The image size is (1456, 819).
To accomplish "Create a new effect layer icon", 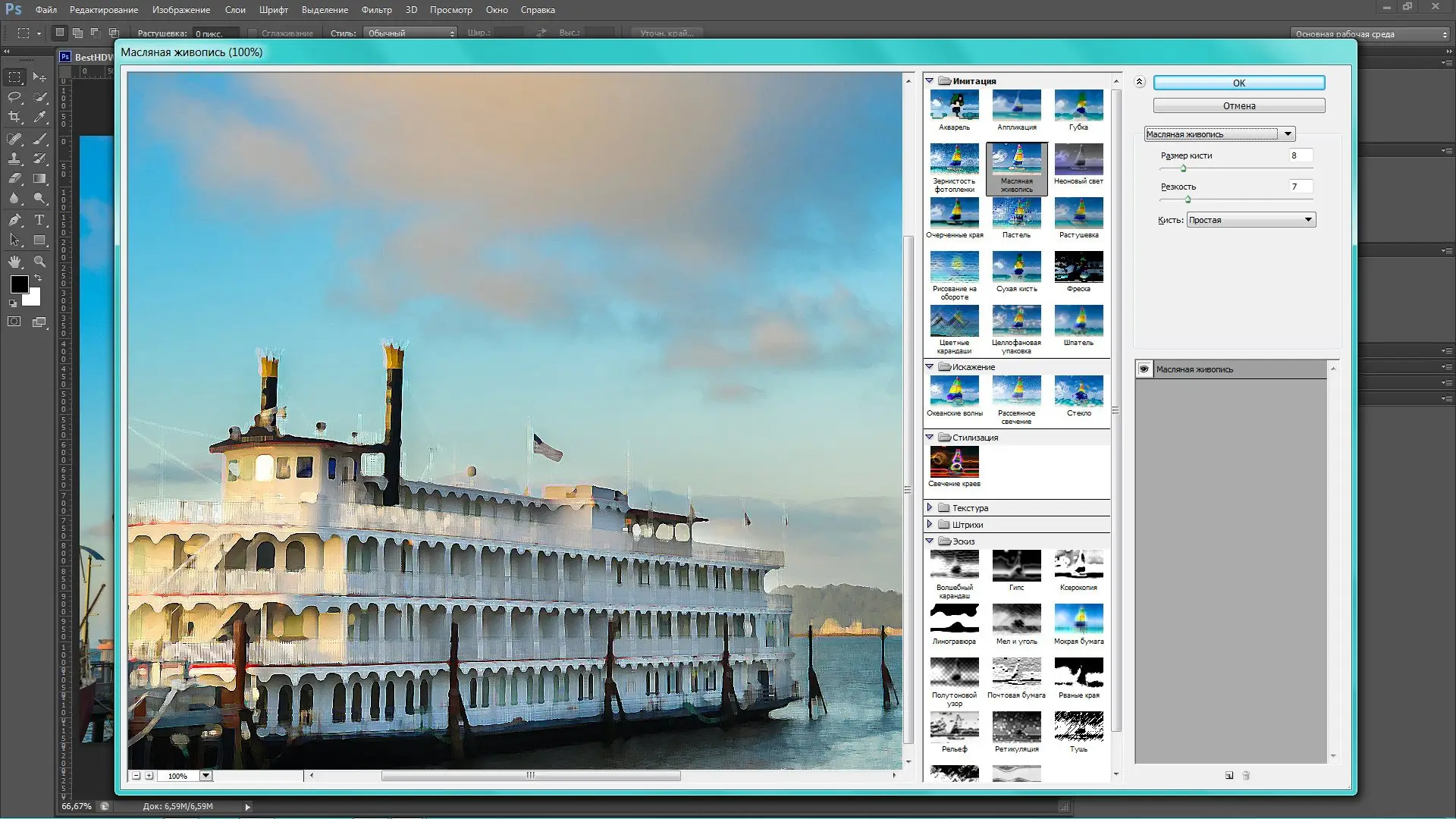I will coord(1228,775).
